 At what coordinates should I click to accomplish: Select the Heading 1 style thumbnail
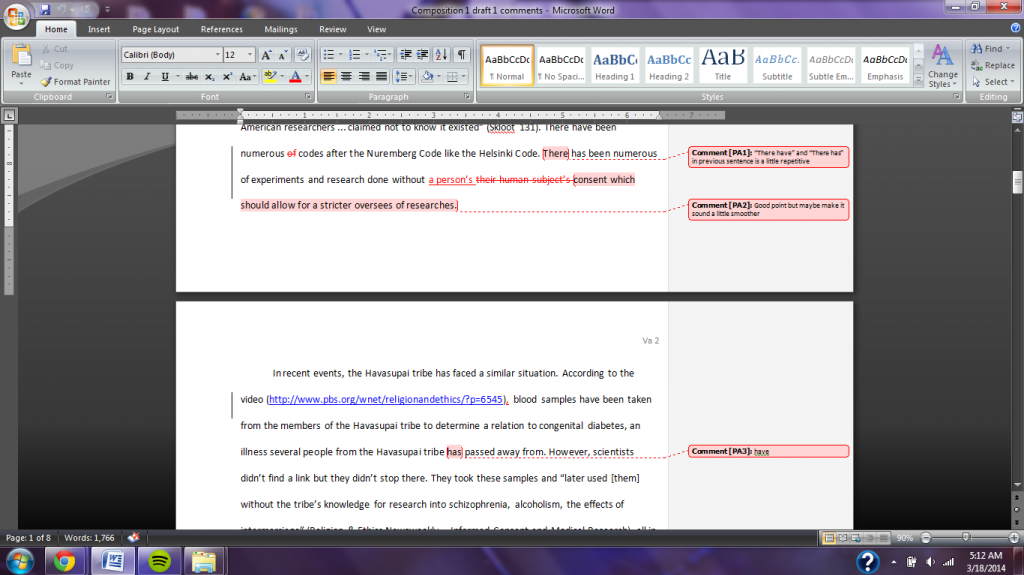click(x=615, y=64)
